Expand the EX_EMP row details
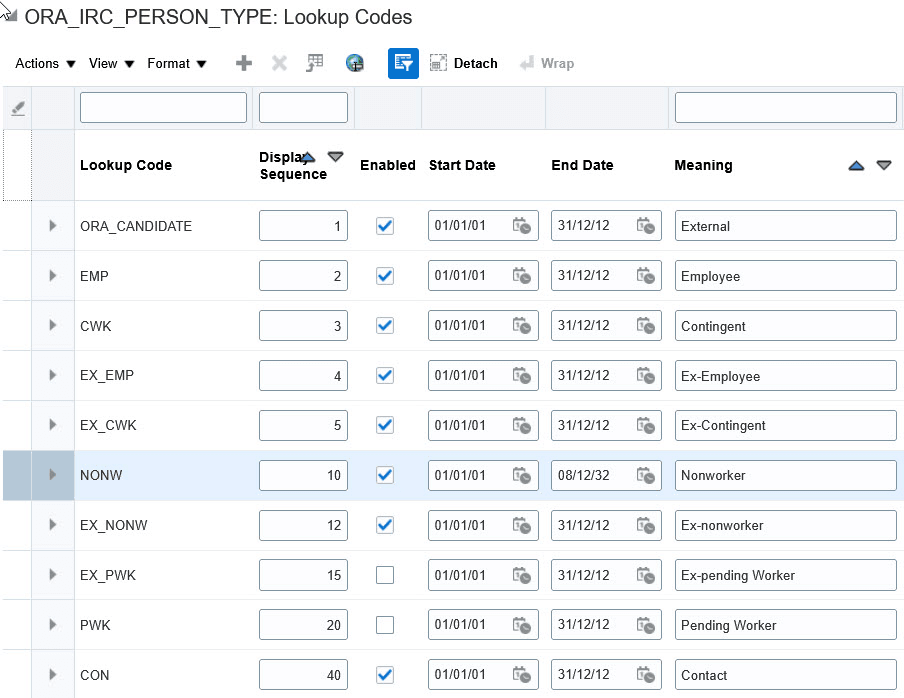Viewport: 904px width, 698px height. (52, 375)
